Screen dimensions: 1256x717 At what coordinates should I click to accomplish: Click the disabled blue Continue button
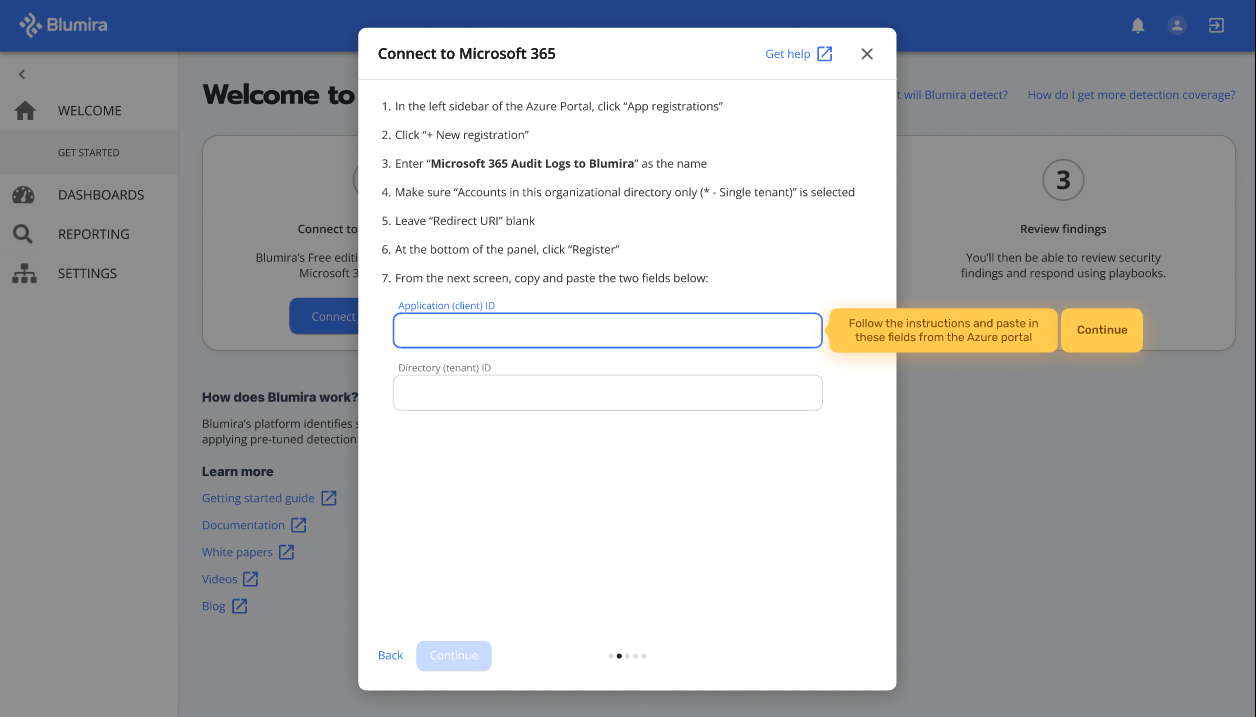click(x=454, y=656)
